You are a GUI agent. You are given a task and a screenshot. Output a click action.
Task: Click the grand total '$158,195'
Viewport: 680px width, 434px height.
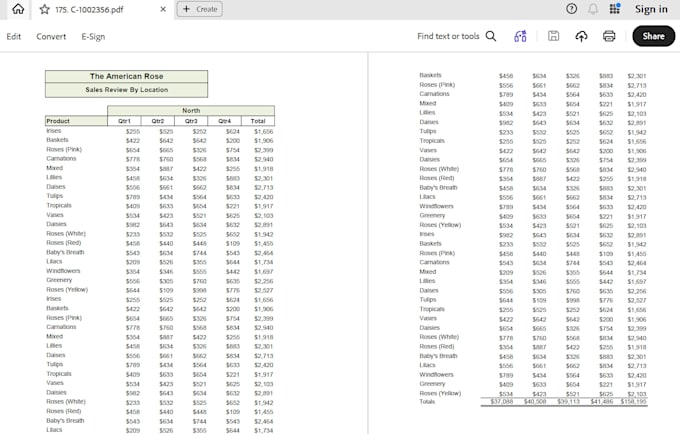point(633,402)
